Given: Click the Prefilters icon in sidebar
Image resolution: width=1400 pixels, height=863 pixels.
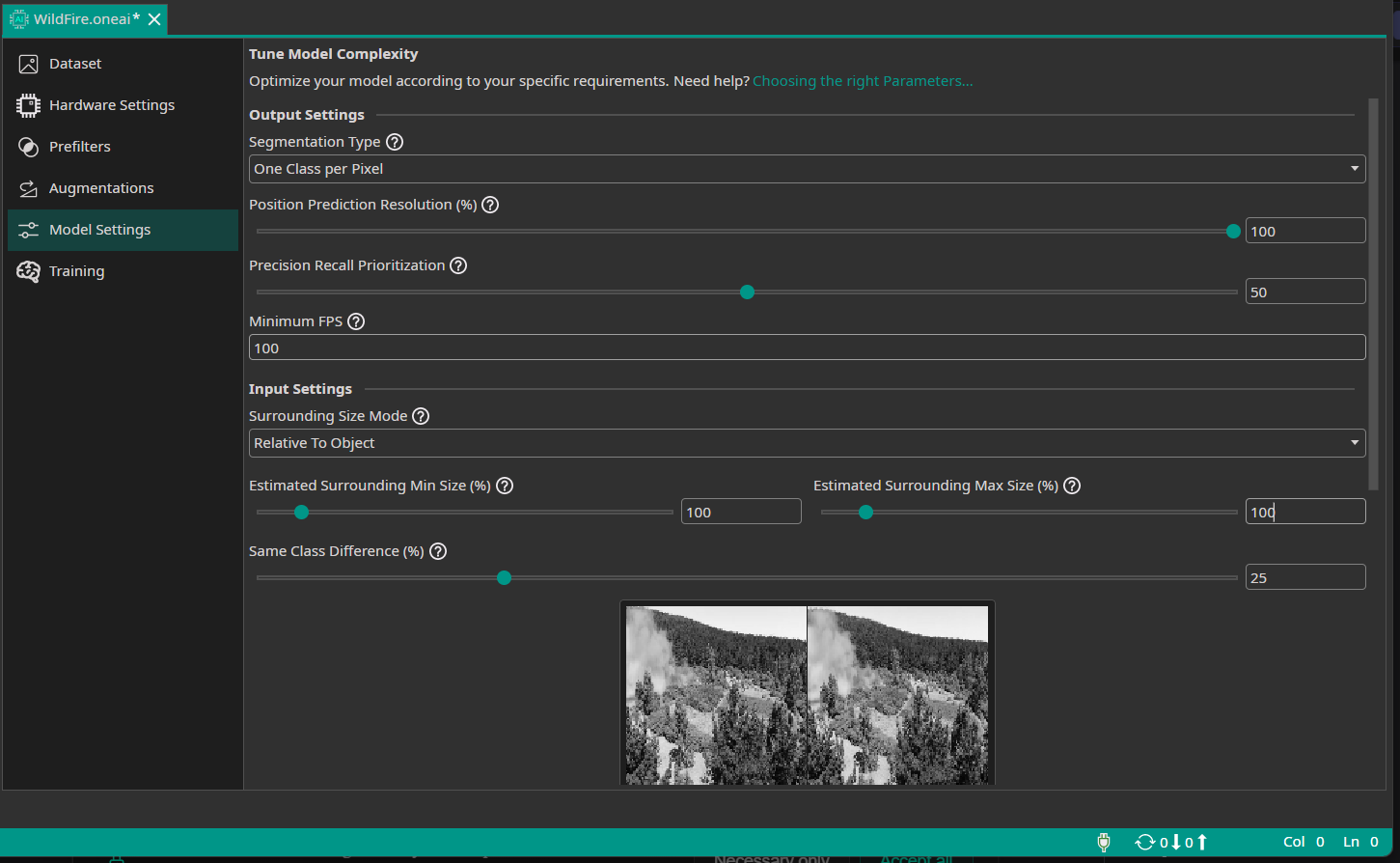Looking at the screenshot, I should point(28,147).
